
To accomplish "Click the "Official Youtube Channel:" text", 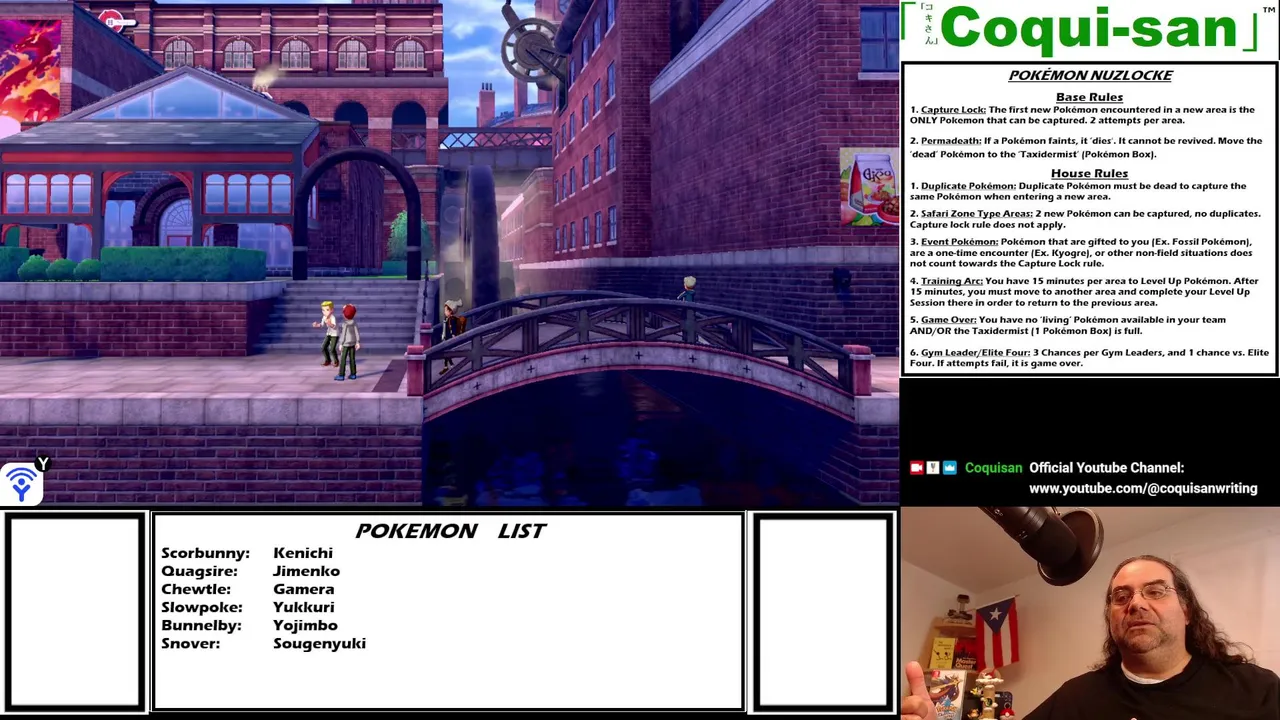I will [x=1106, y=468].
